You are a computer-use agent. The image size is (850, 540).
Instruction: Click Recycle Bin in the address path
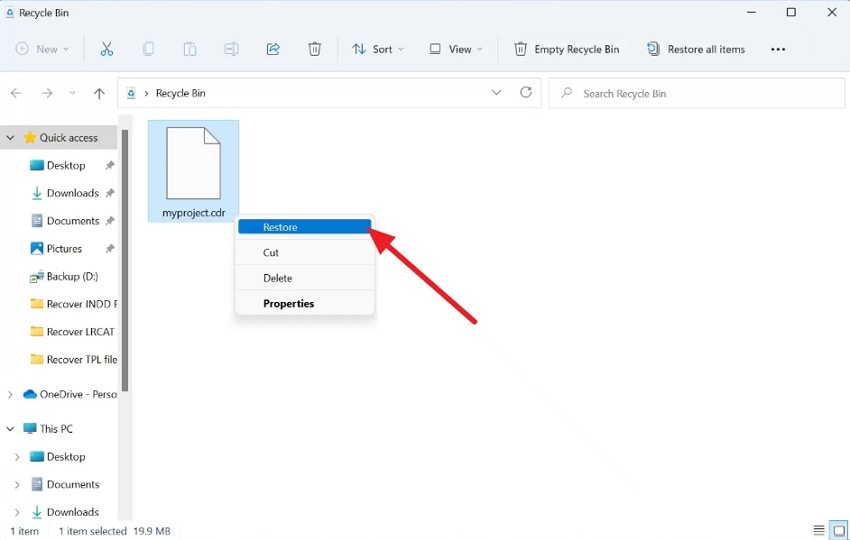[181, 93]
